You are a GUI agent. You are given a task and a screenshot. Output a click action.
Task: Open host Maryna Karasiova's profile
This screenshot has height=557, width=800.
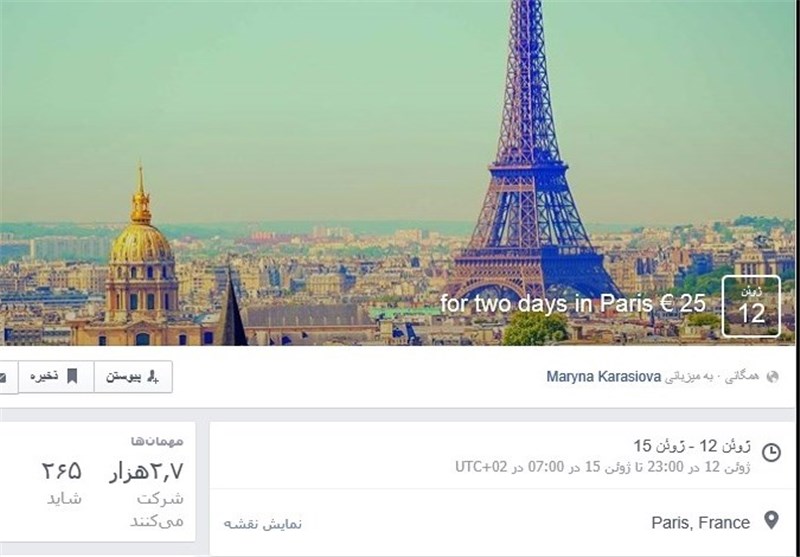pos(604,377)
